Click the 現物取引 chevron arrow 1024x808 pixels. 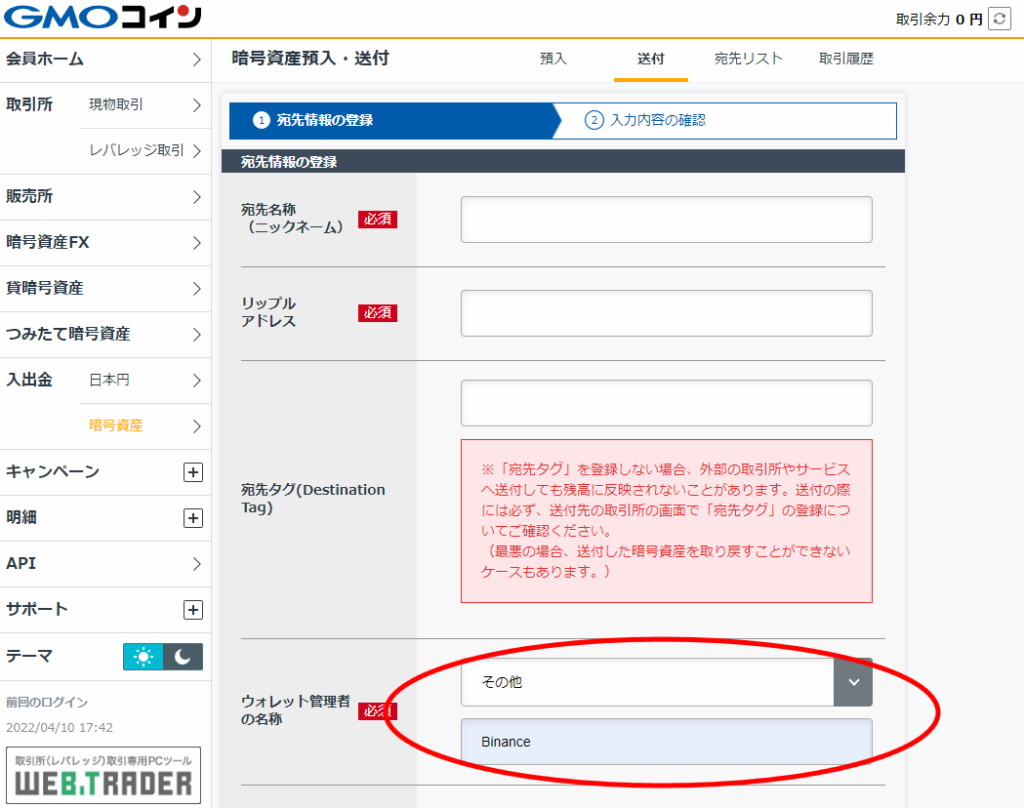(197, 105)
